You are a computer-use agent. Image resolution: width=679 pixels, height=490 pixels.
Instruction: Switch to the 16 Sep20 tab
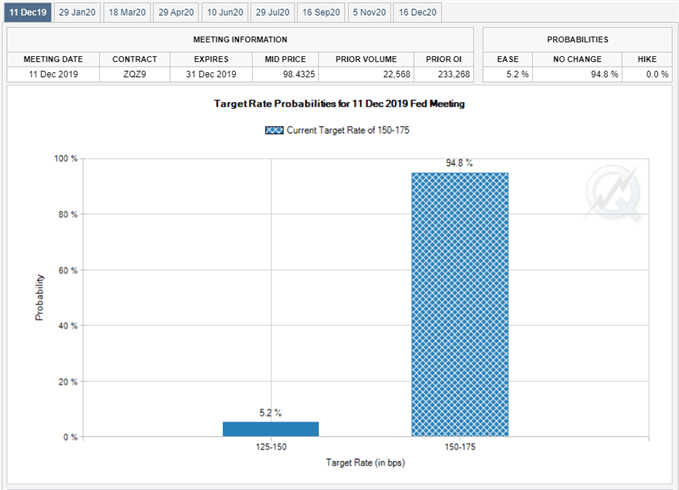(321, 12)
